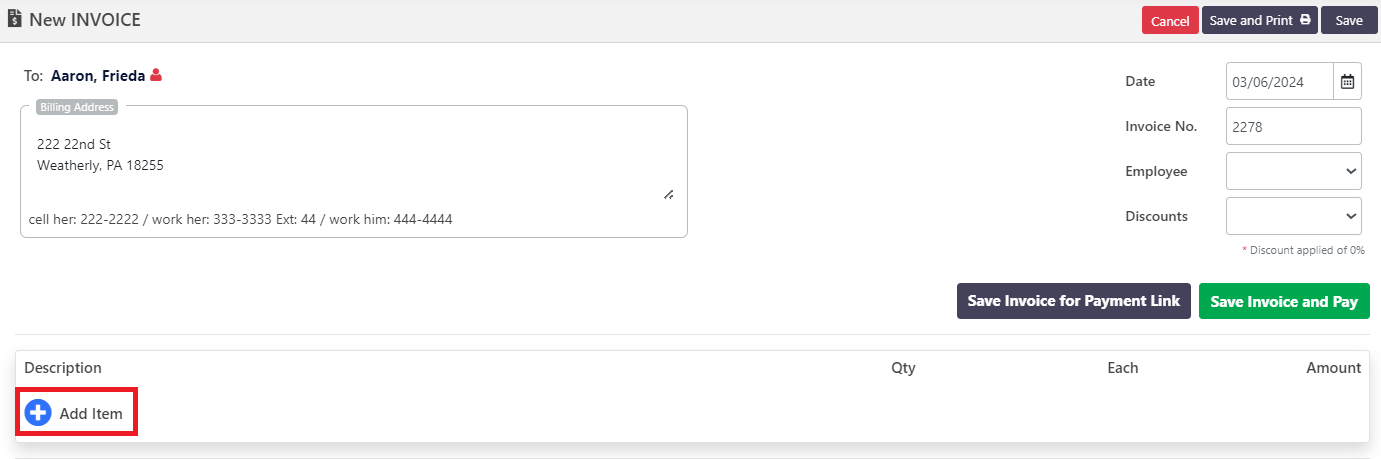Open customer Aaron, Frieda name link
Image resolution: width=1381 pixels, height=459 pixels.
tap(98, 75)
